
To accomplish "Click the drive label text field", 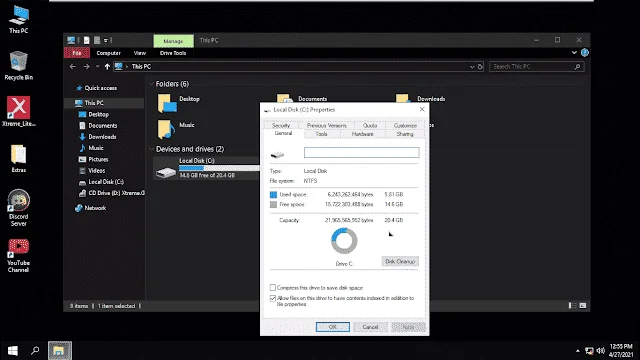I will (361, 153).
